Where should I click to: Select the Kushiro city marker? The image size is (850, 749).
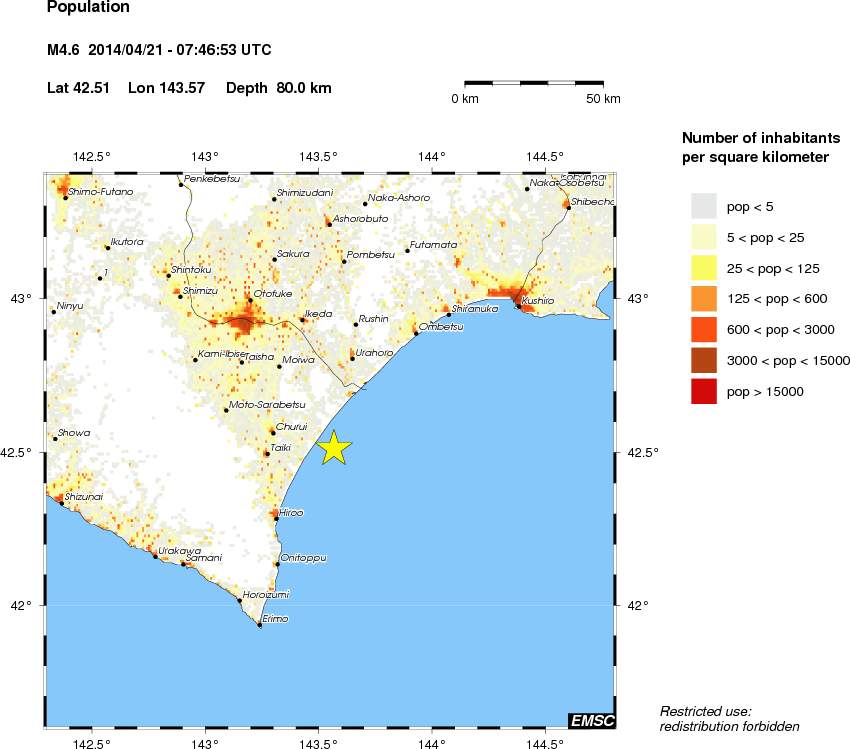(517, 306)
